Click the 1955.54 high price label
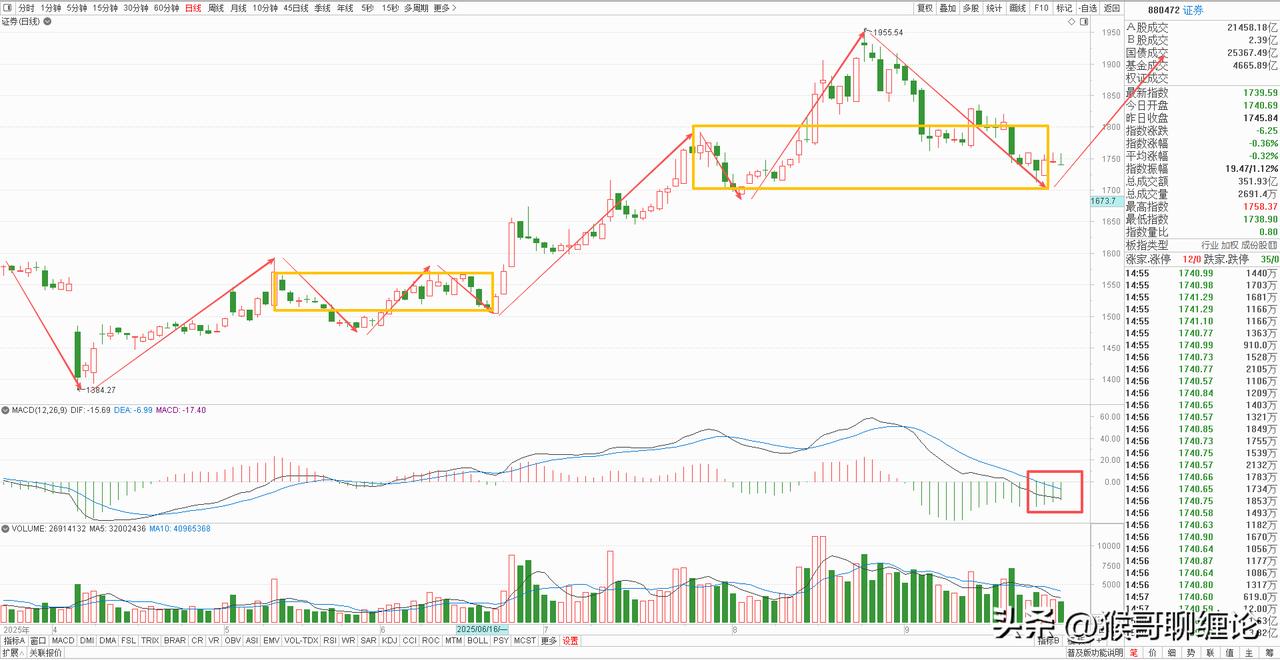The image size is (1280, 660). coord(888,32)
